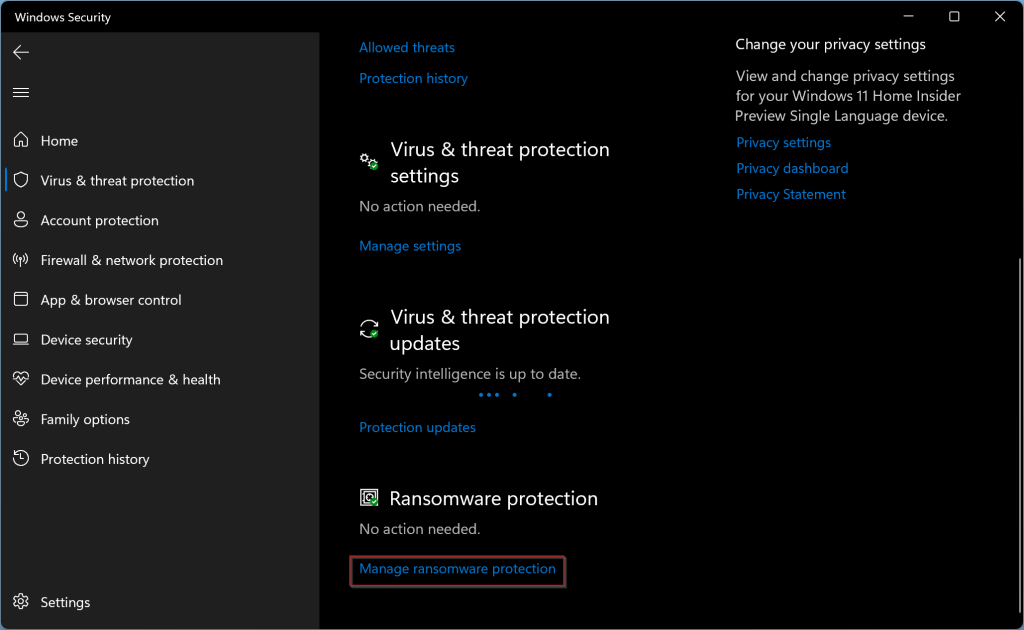Click the protection updates refresh icon

click(x=369, y=328)
